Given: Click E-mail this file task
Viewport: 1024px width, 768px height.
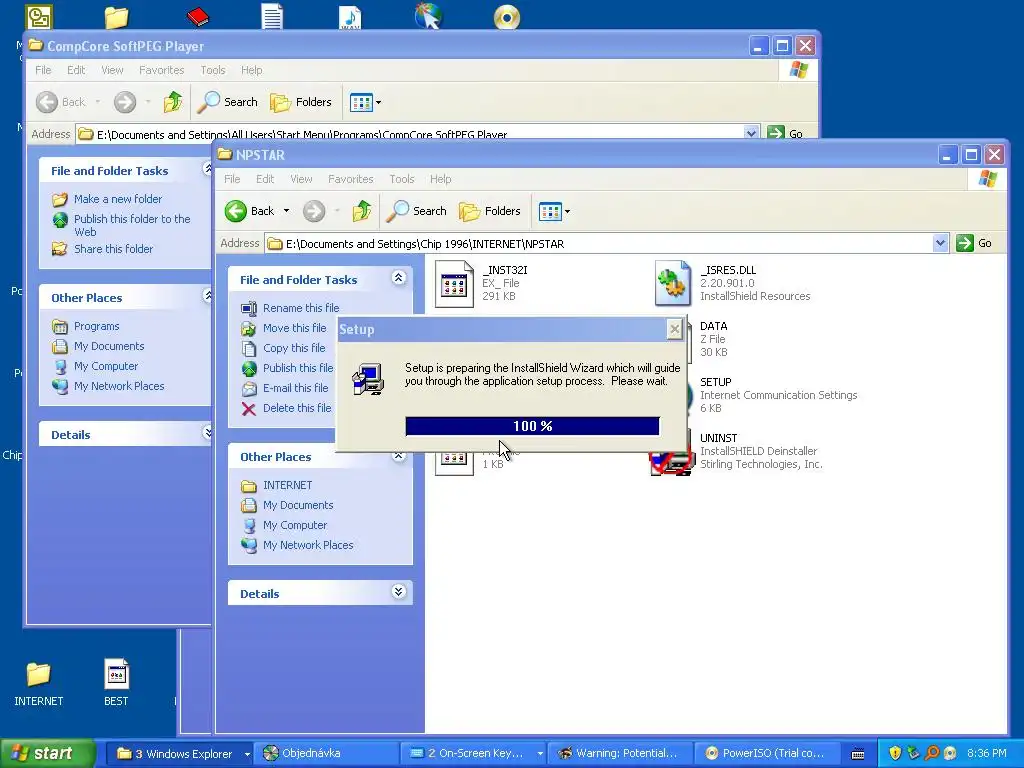Looking at the screenshot, I should click(x=295, y=388).
